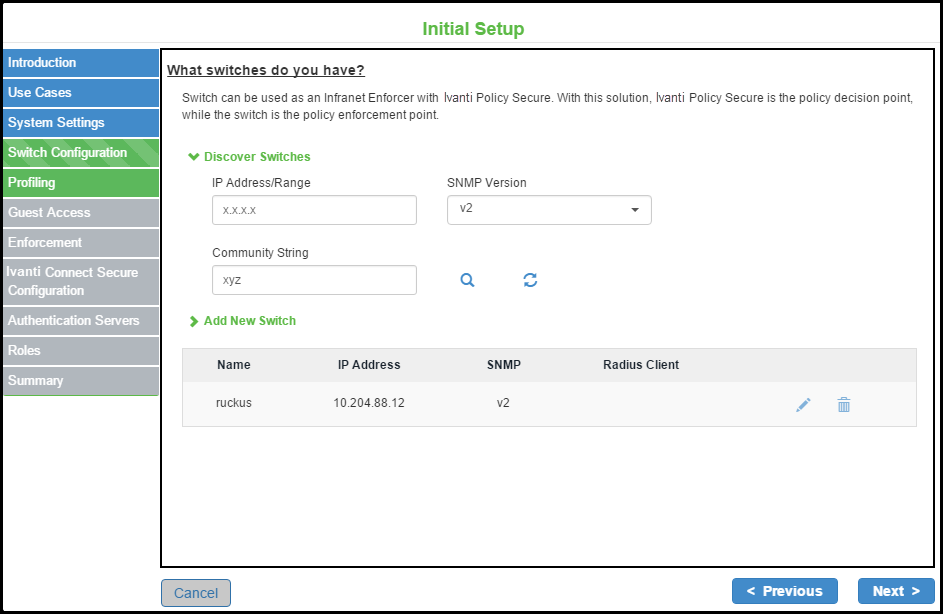Select Guest Access in the sidebar
The image size is (943, 614).
(80, 213)
